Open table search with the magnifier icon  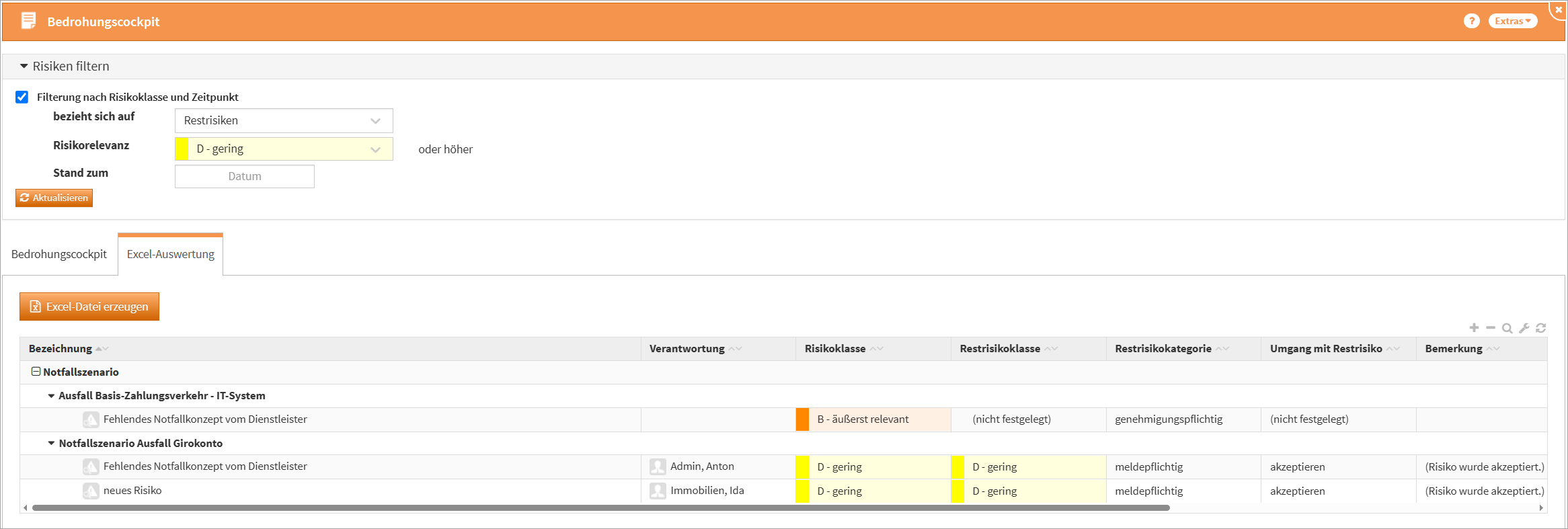(x=1507, y=328)
